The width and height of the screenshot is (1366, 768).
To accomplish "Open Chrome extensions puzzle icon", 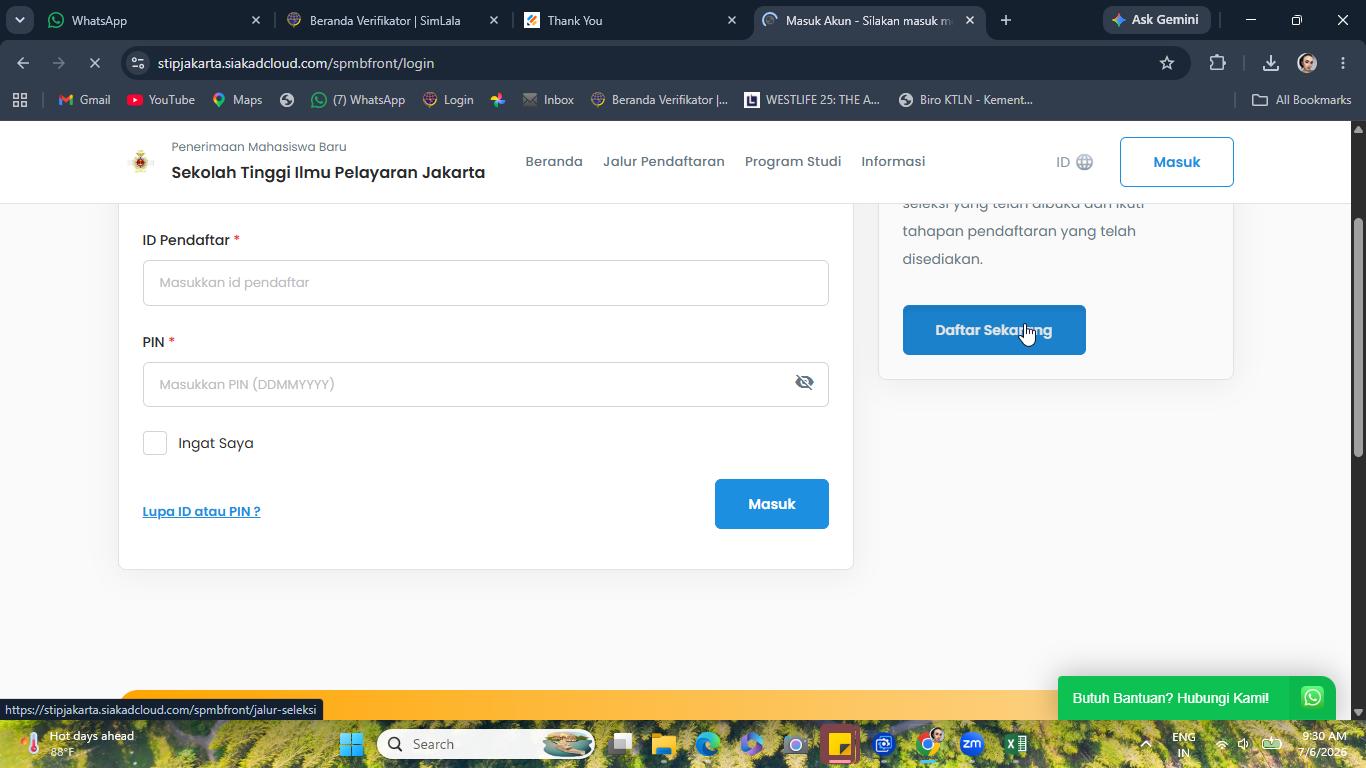I will (1217, 63).
